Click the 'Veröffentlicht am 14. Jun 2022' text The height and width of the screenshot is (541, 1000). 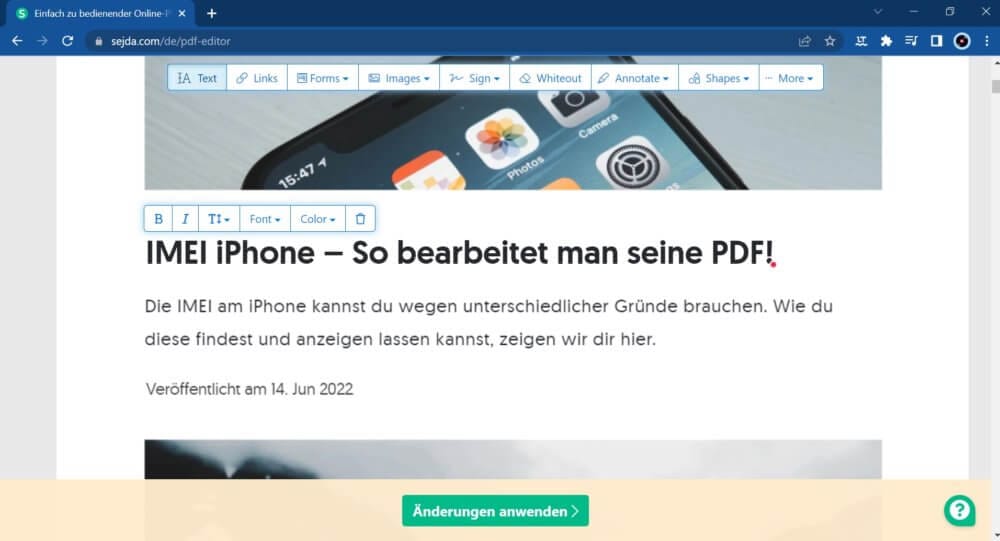click(249, 389)
